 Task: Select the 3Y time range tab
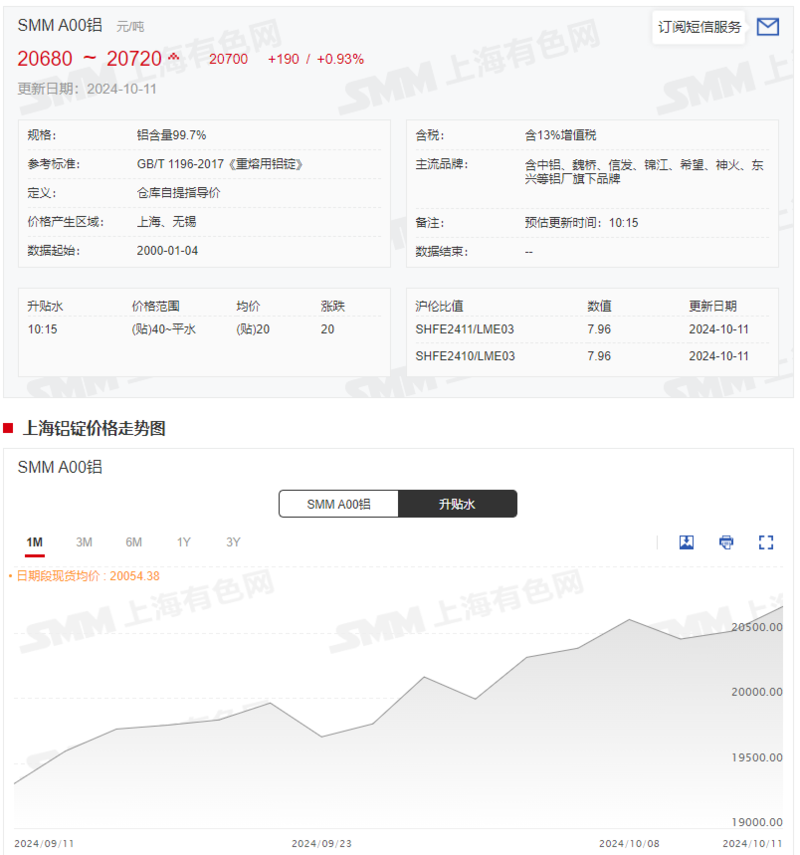pyautogui.click(x=233, y=543)
